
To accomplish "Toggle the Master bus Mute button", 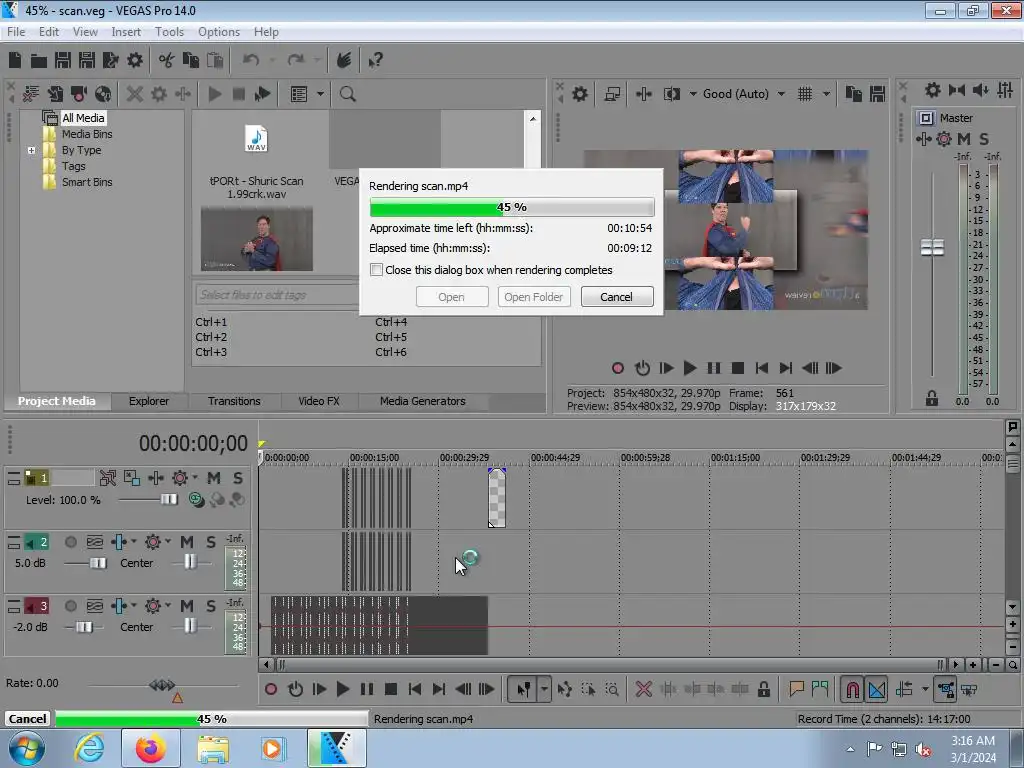I will pyautogui.click(x=963, y=138).
